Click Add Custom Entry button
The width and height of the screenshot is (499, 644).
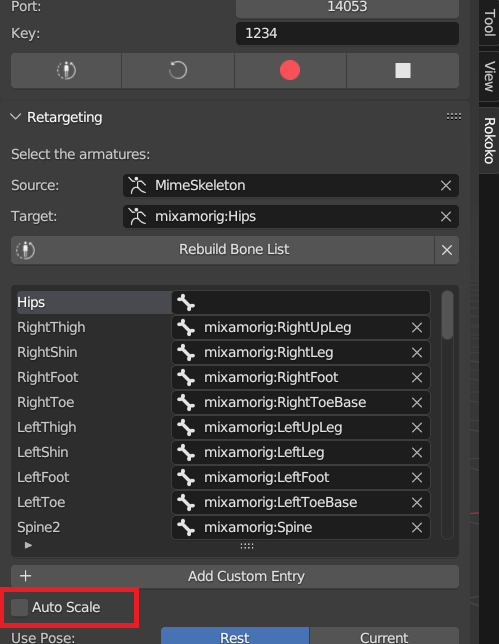coord(235,576)
